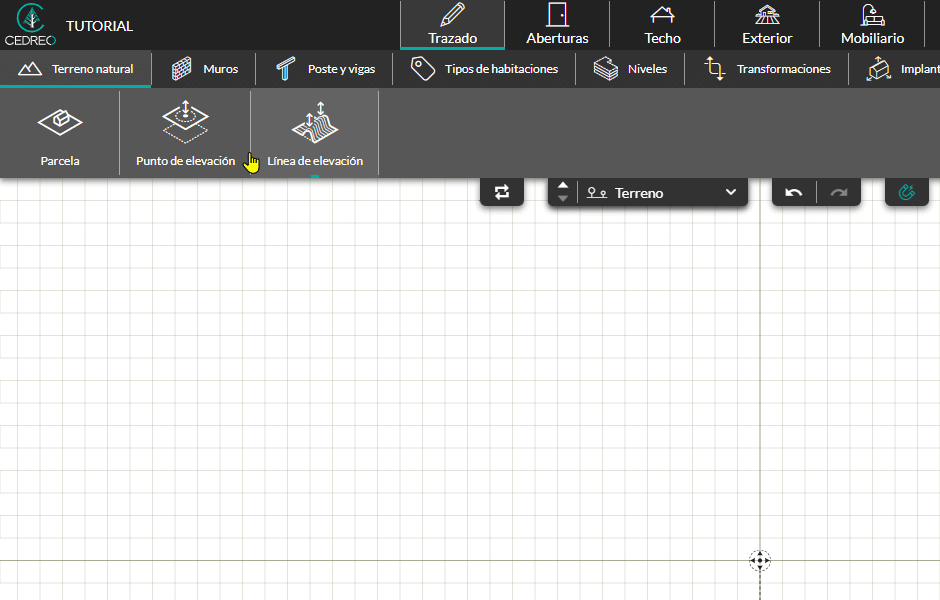Click the redo arrow icon

pyautogui.click(x=839, y=192)
